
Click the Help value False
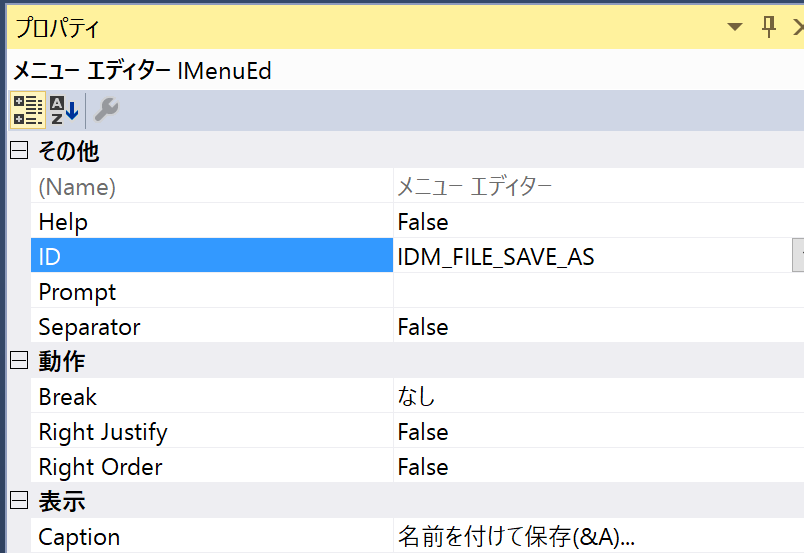pyautogui.click(x=423, y=222)
